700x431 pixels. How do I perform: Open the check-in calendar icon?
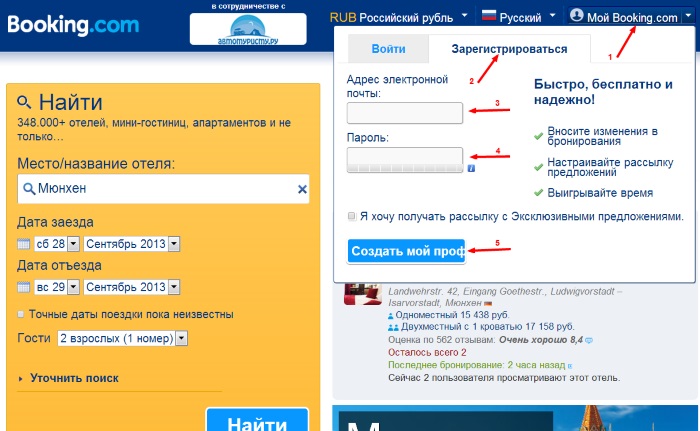24,244
